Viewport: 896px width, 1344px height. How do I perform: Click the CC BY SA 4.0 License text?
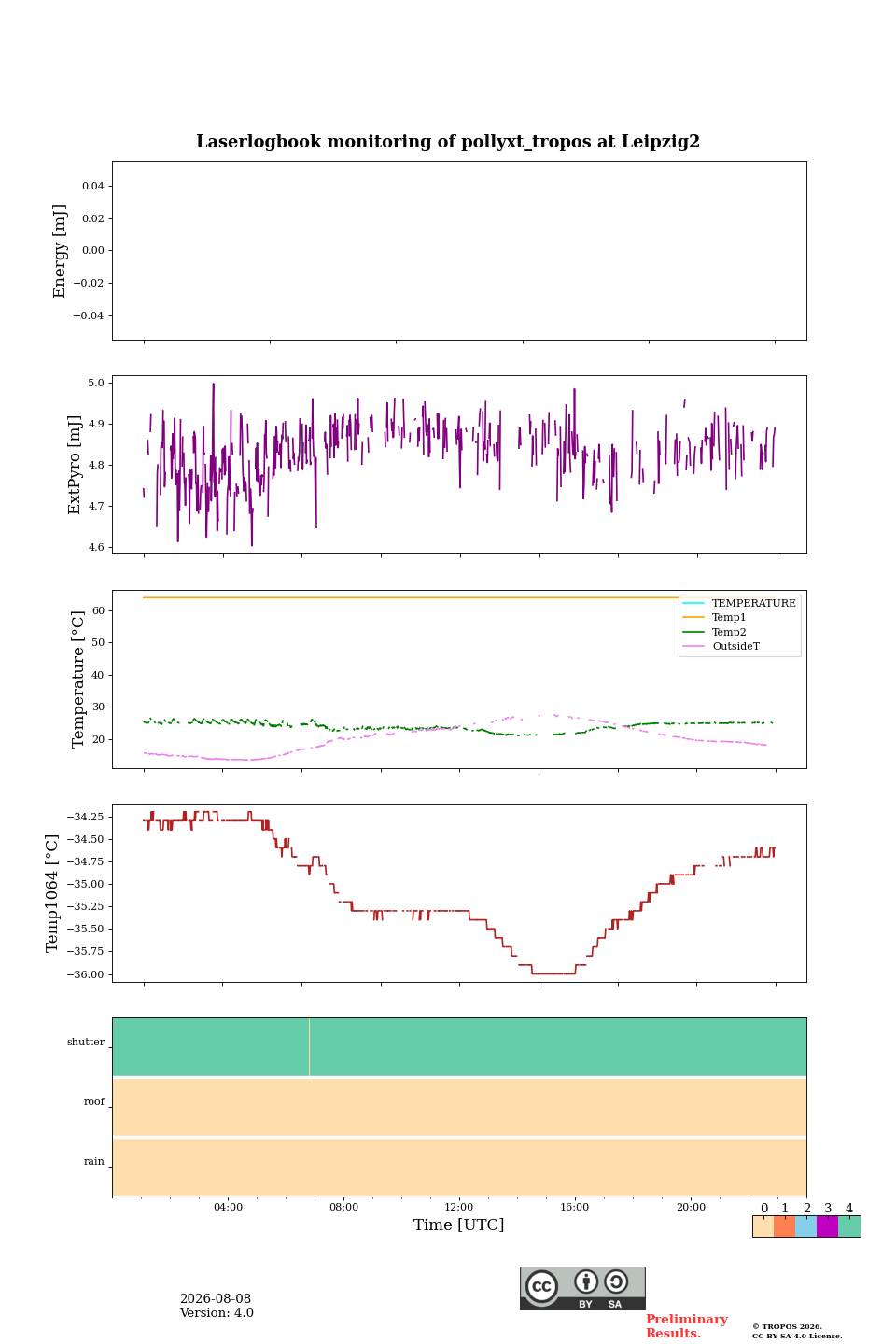[797, 1336]
